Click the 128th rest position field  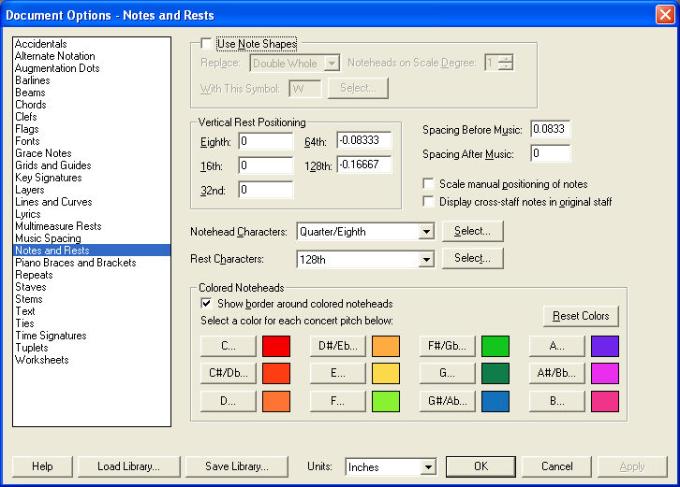coord(364,164)
